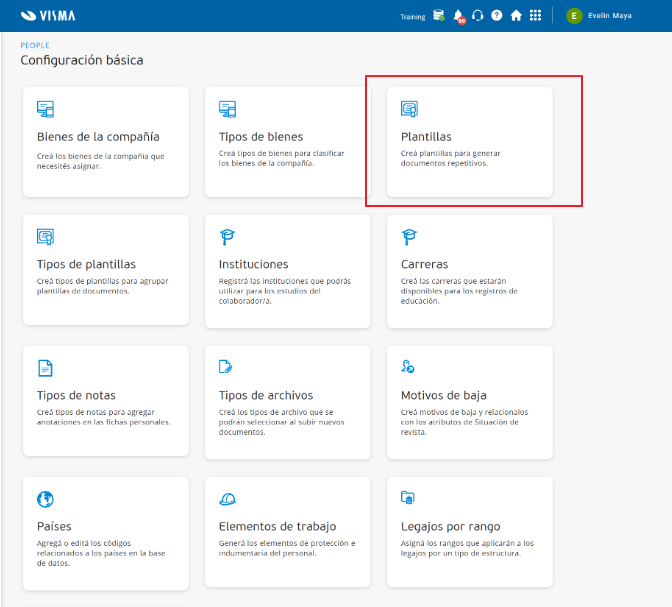Screen dimensions: 672x607
Task: Open the Evelin Maya user menu
Action: 610,16
